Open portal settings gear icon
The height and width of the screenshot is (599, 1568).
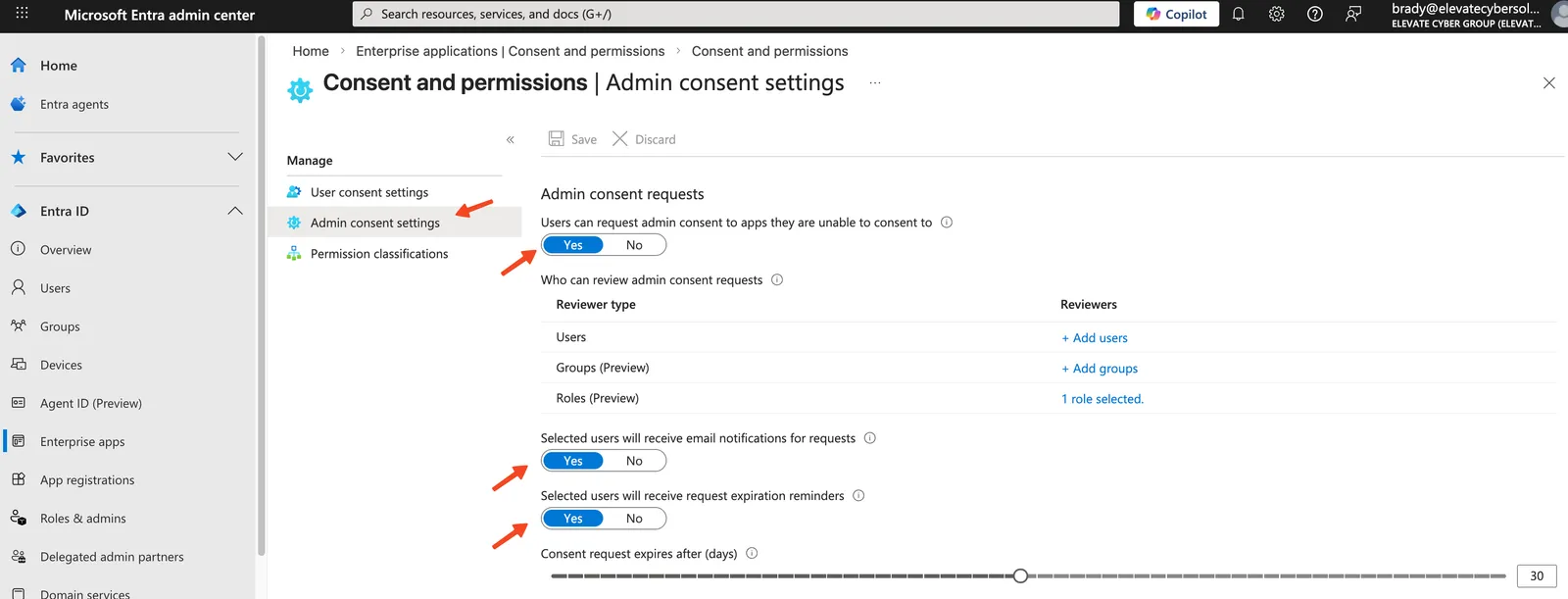point(1277,14)
